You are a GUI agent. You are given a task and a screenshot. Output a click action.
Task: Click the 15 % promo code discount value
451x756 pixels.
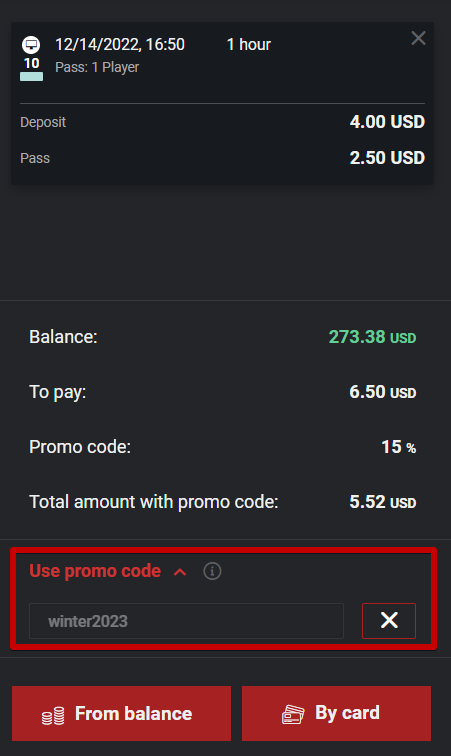click(398, 447)
